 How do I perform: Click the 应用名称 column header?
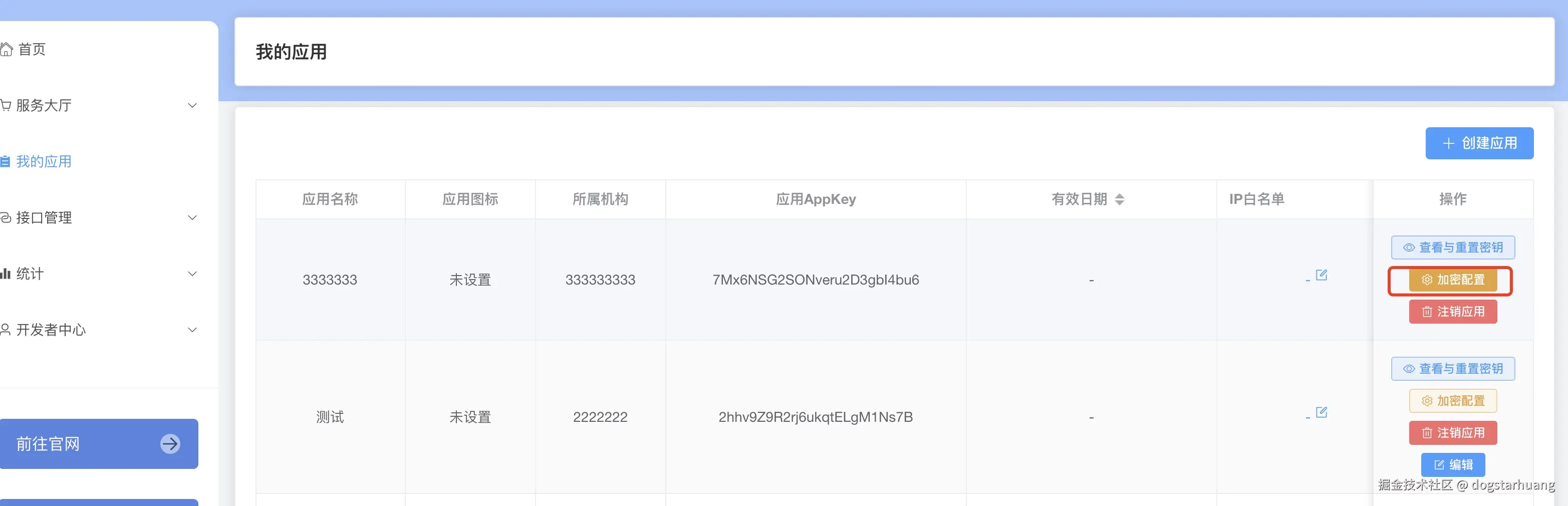(x=330, y=199)
